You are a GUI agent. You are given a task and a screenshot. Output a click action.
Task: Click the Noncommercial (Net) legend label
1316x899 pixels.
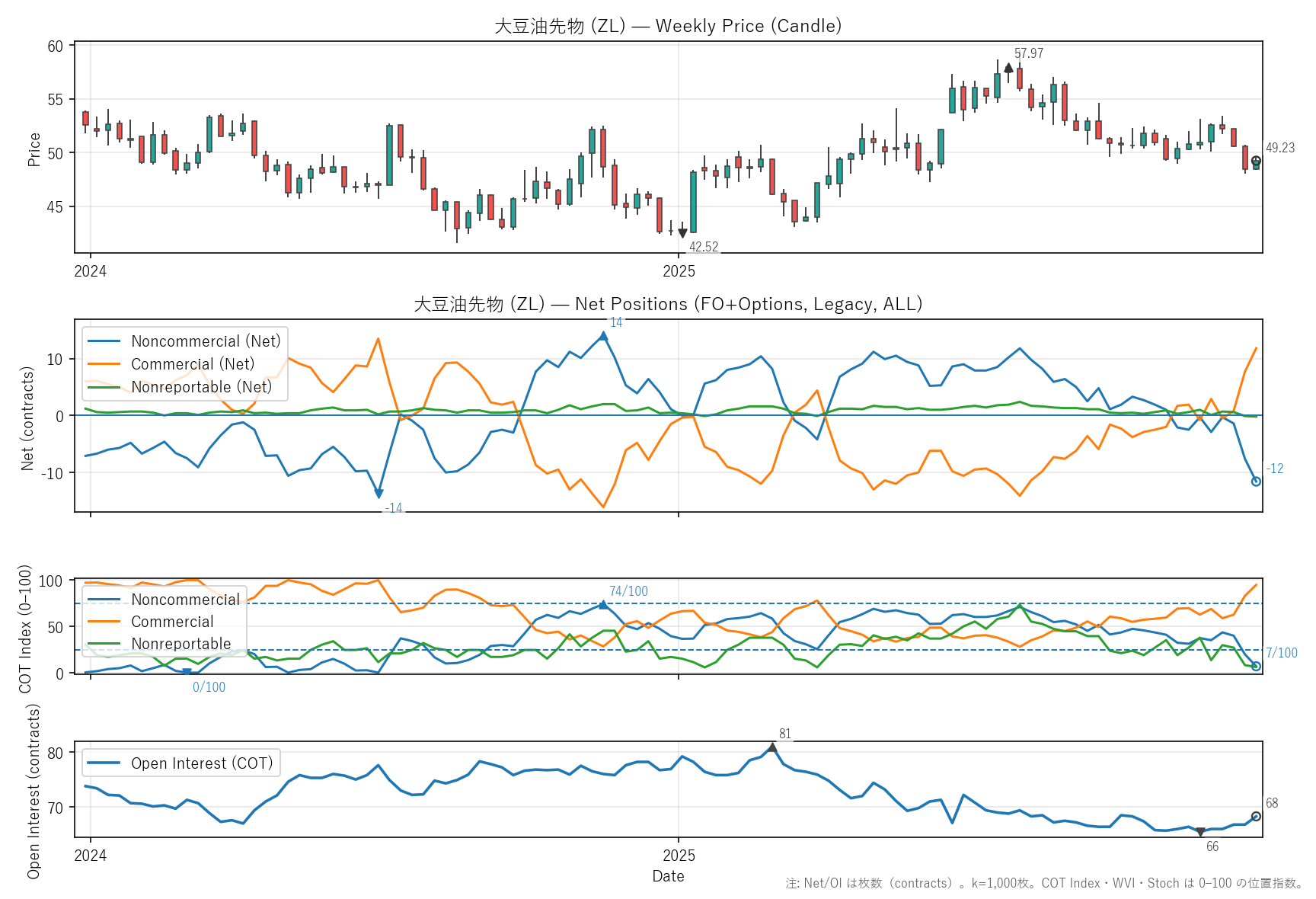coord(206,341)
